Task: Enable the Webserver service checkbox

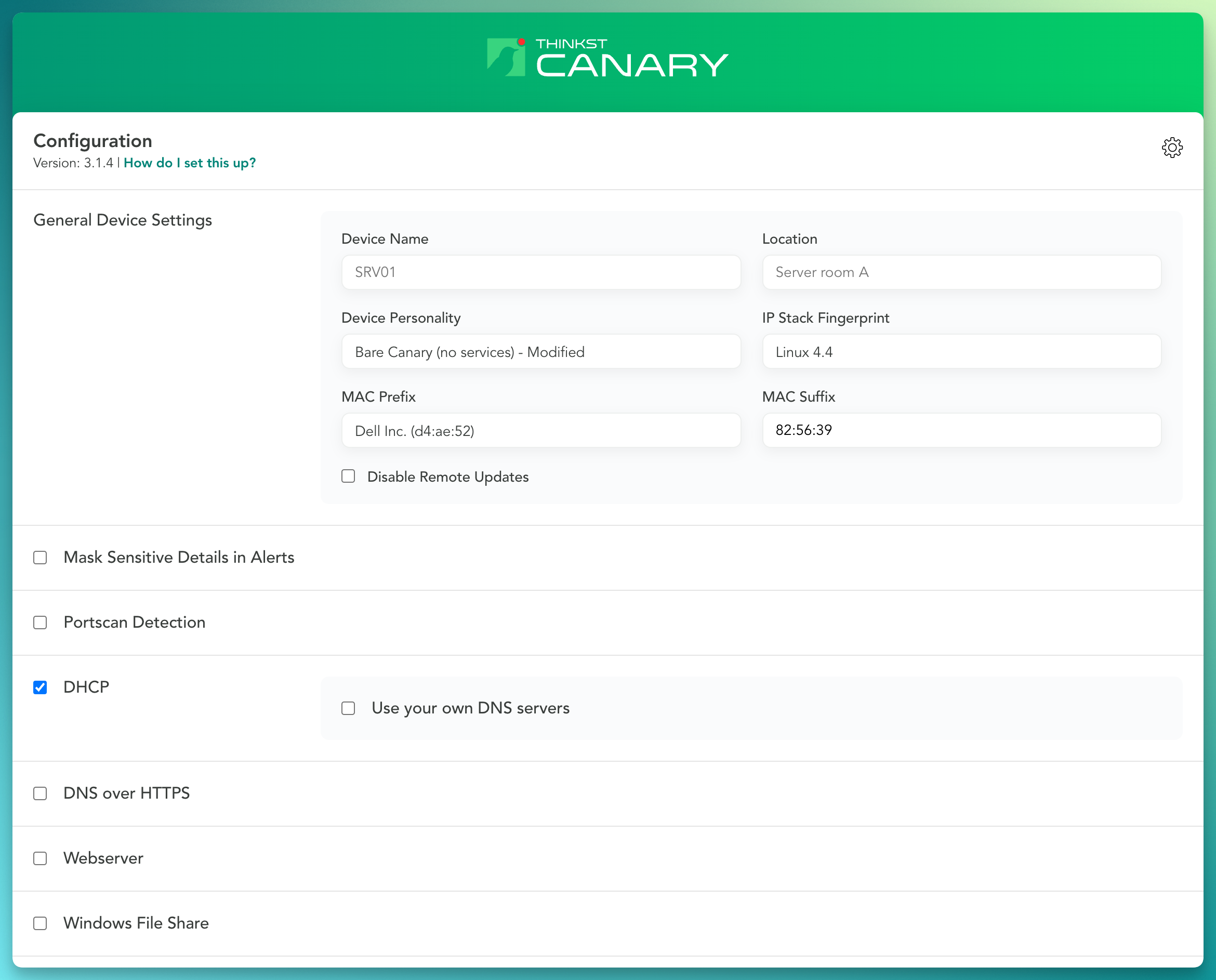Action: point(40,858)
